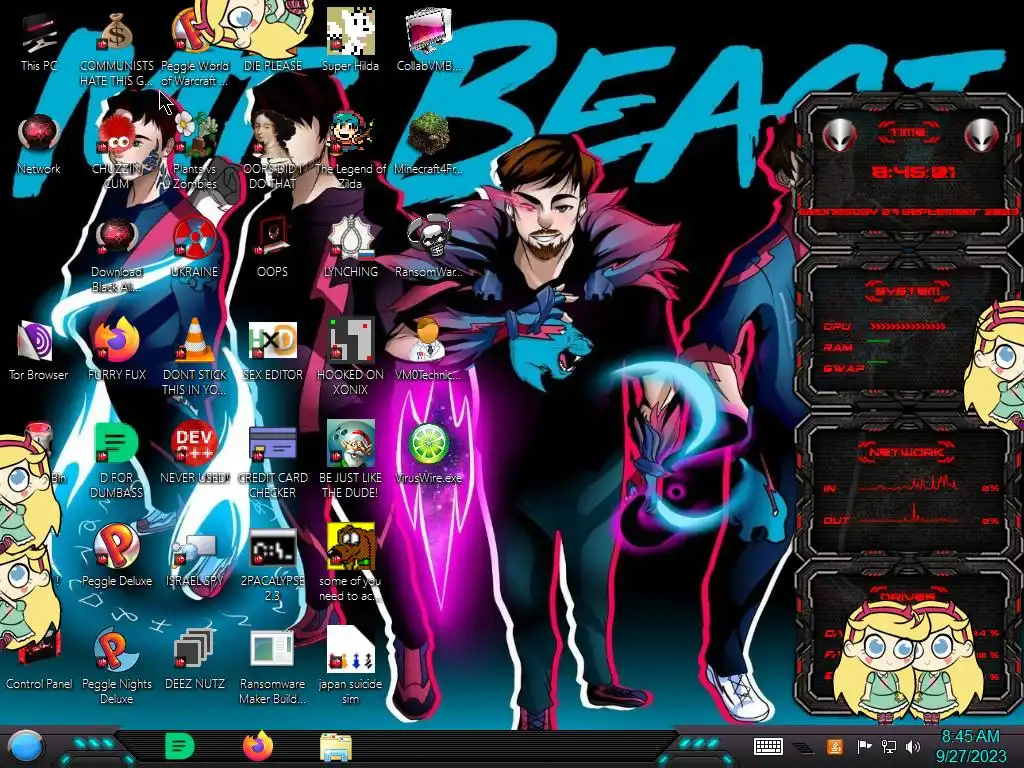
Task: Open the 2PACALYPSE 2.3 console shortcut
Action: click(x=272, y=564)
